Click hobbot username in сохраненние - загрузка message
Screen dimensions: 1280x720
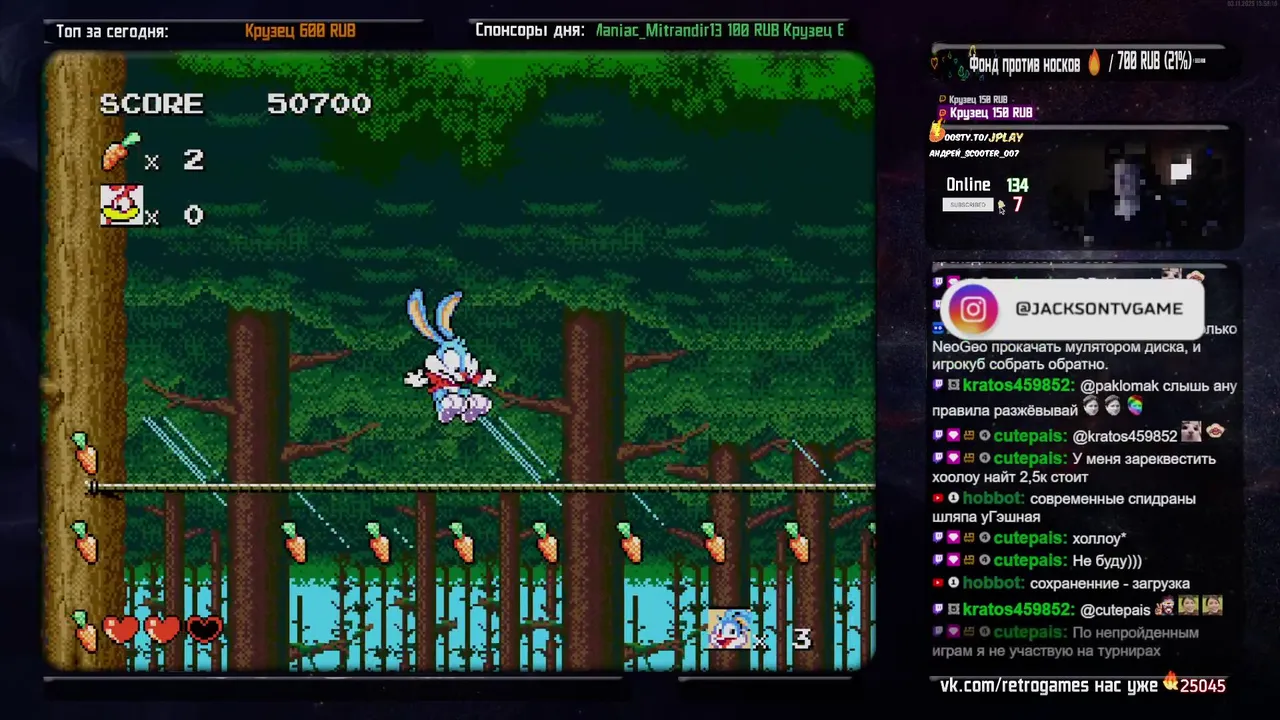(x=993, y=583)
